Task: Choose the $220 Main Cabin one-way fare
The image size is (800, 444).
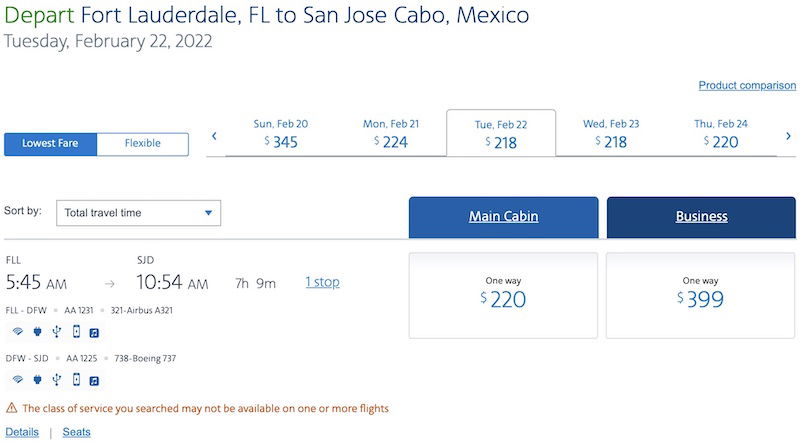Action: (x=503, y=295)
